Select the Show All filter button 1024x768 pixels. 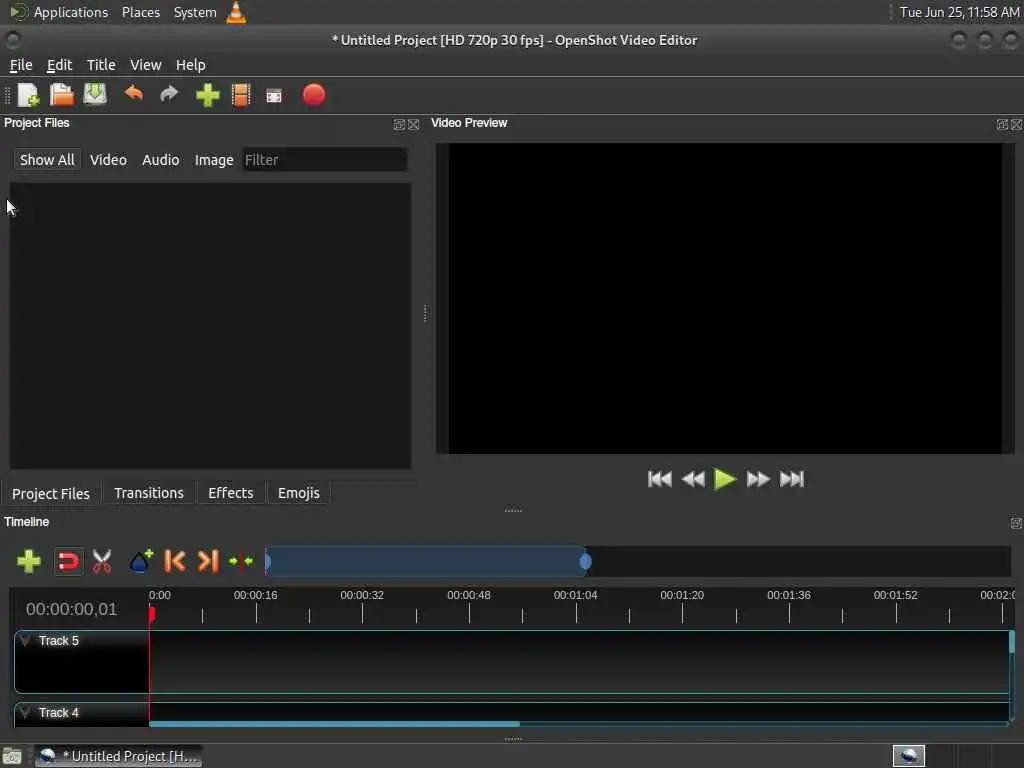point(47,160)
